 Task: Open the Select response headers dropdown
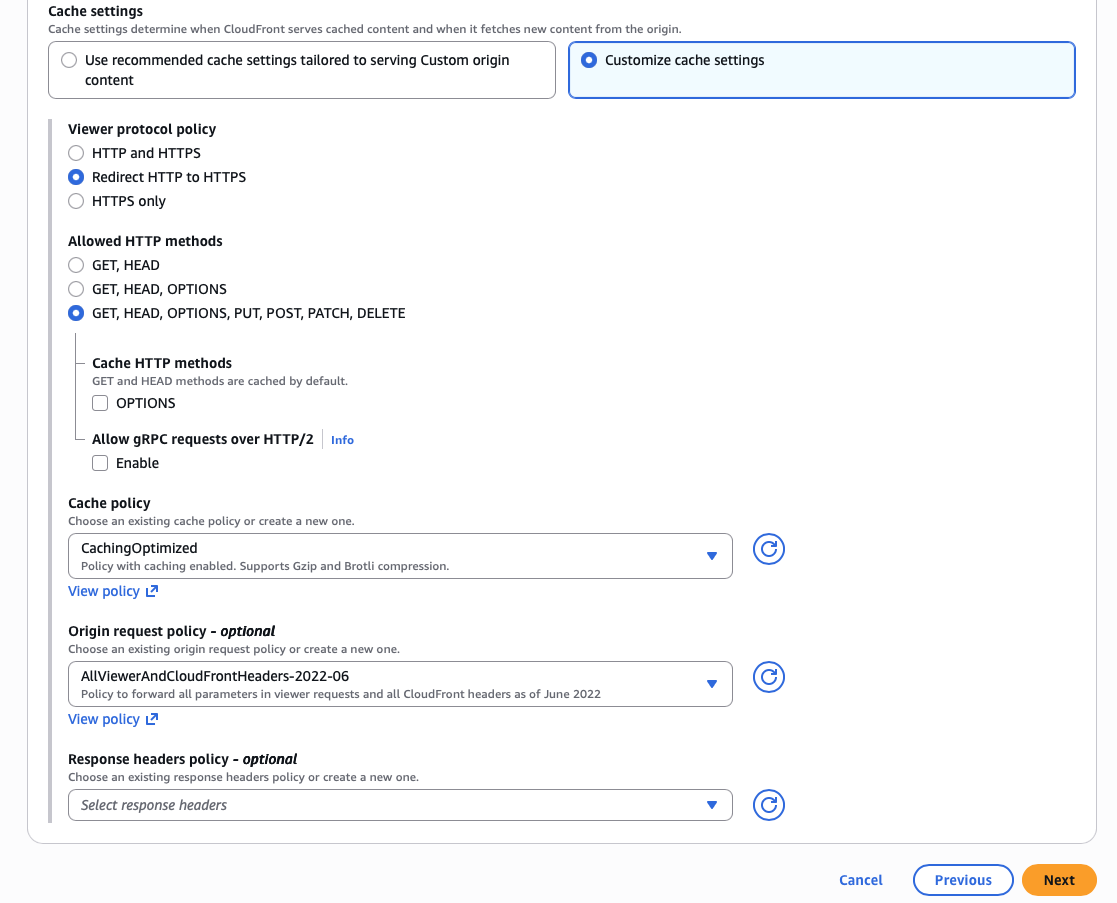point(400,805)
